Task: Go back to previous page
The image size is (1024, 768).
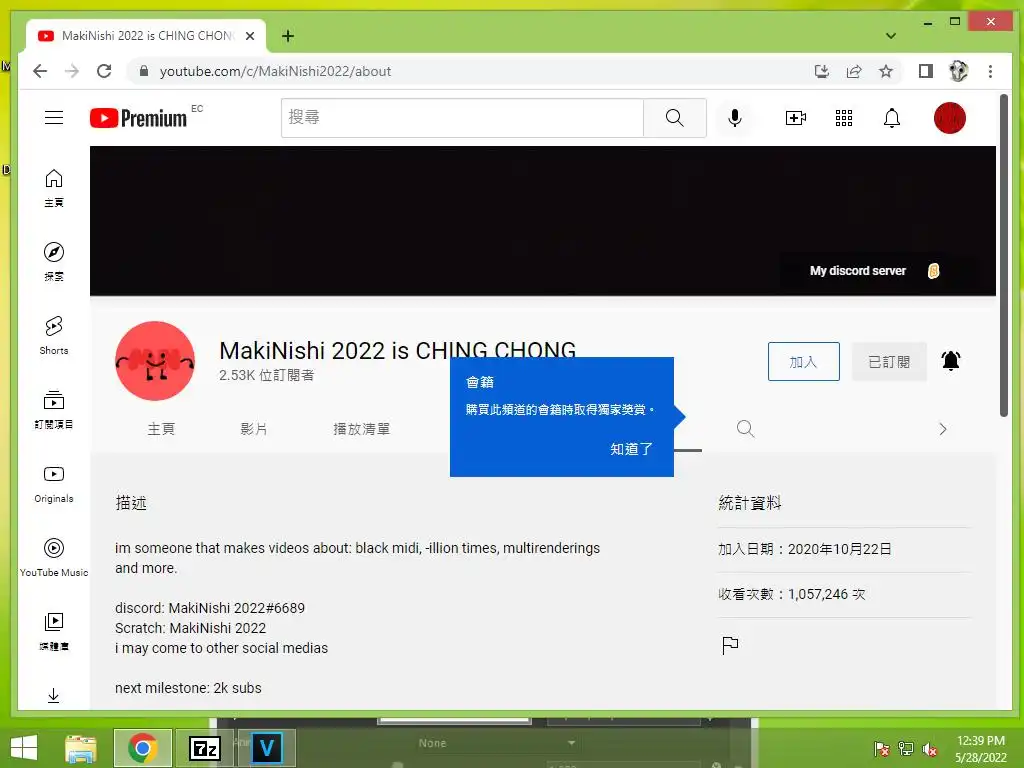Action: click(x=40, y=71)
